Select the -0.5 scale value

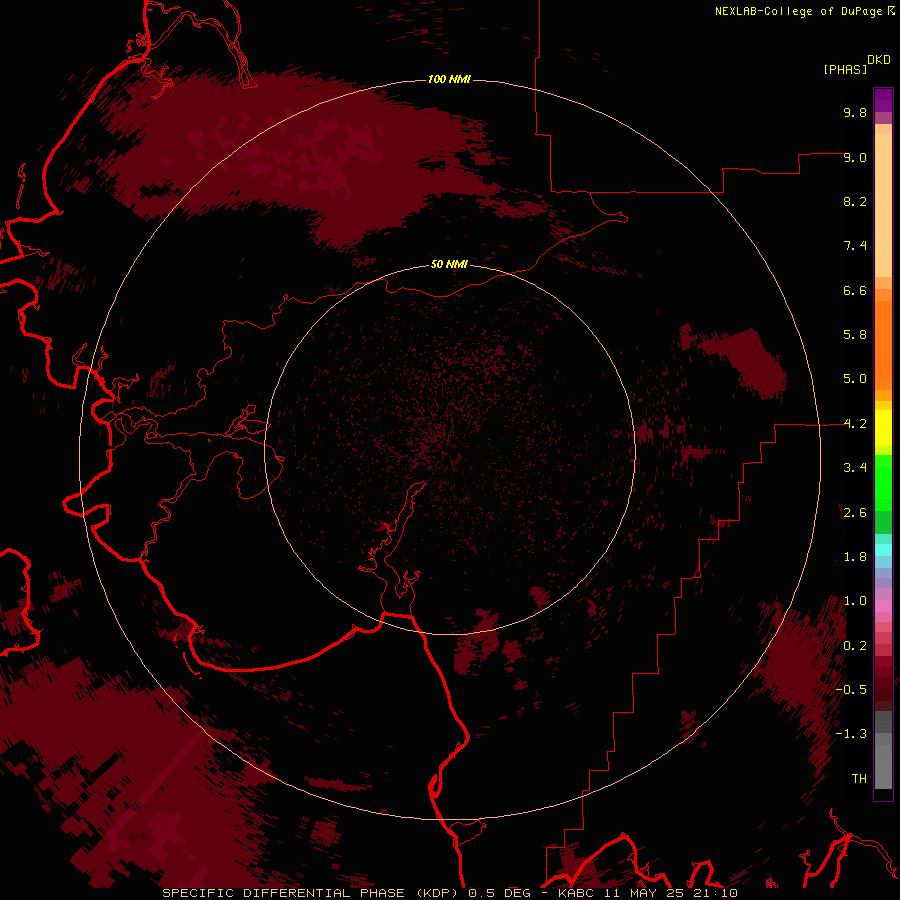pos(851,690)
